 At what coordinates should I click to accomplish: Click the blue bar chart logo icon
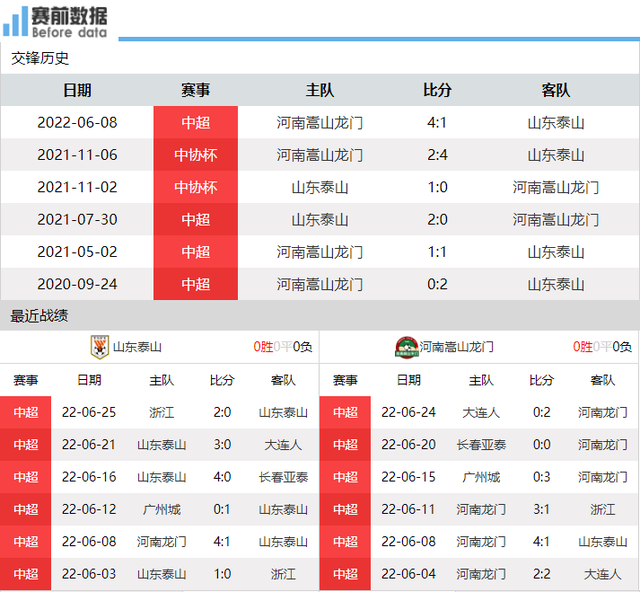(15, 21)
